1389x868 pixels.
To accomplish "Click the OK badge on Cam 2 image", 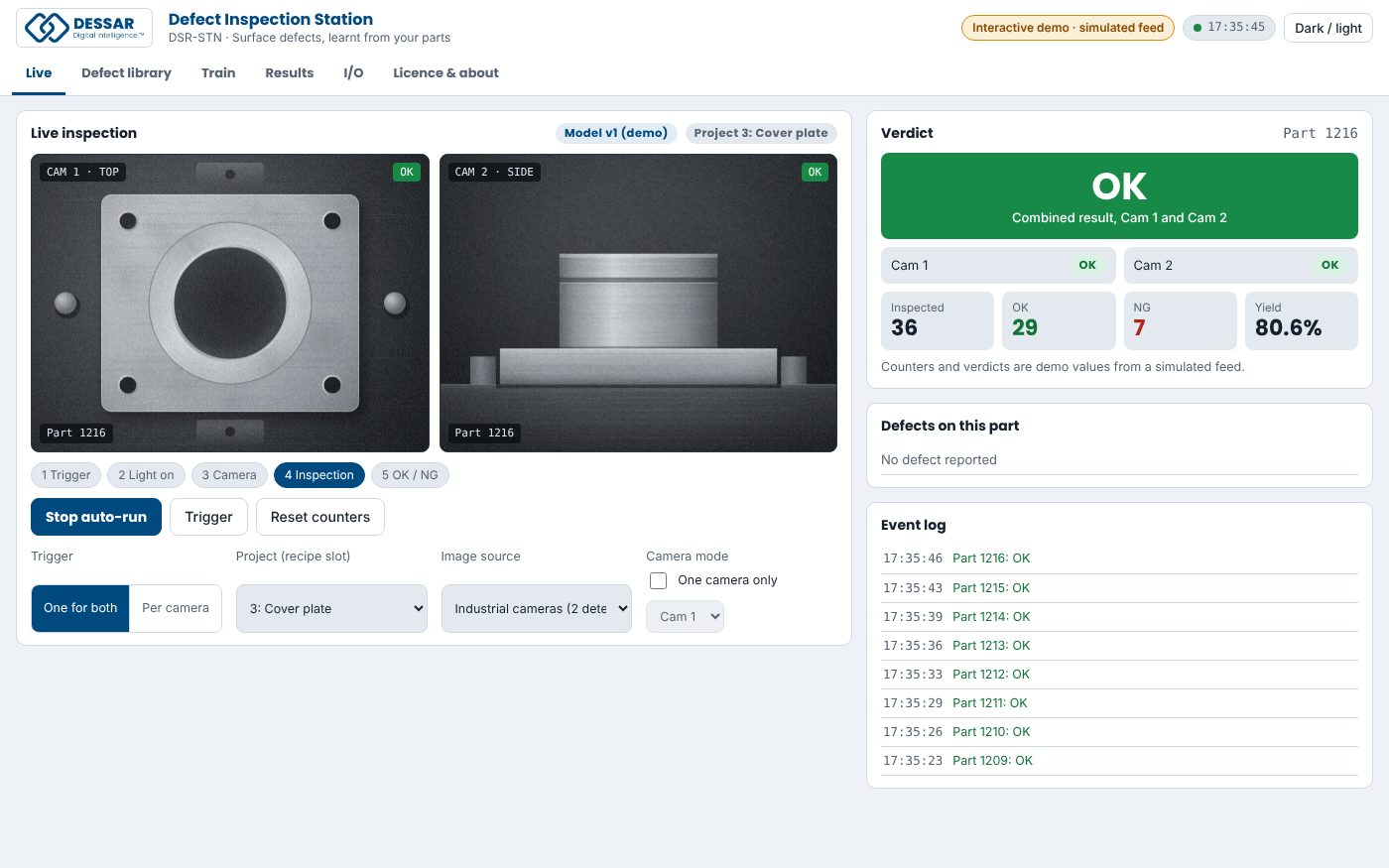I will tap(815, 172).
